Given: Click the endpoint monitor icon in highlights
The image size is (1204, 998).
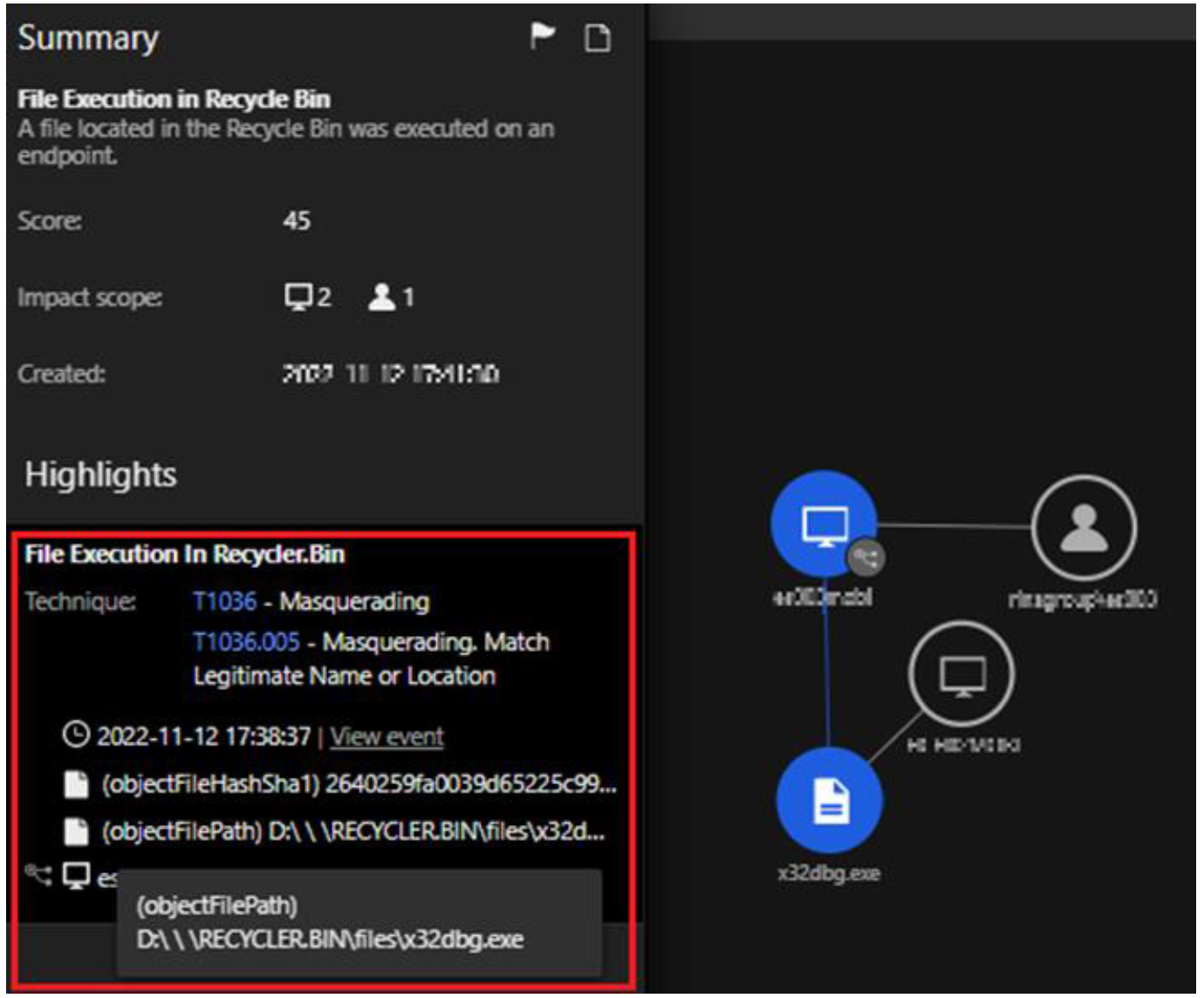Looking at the screenshot, I should point(77,875).
